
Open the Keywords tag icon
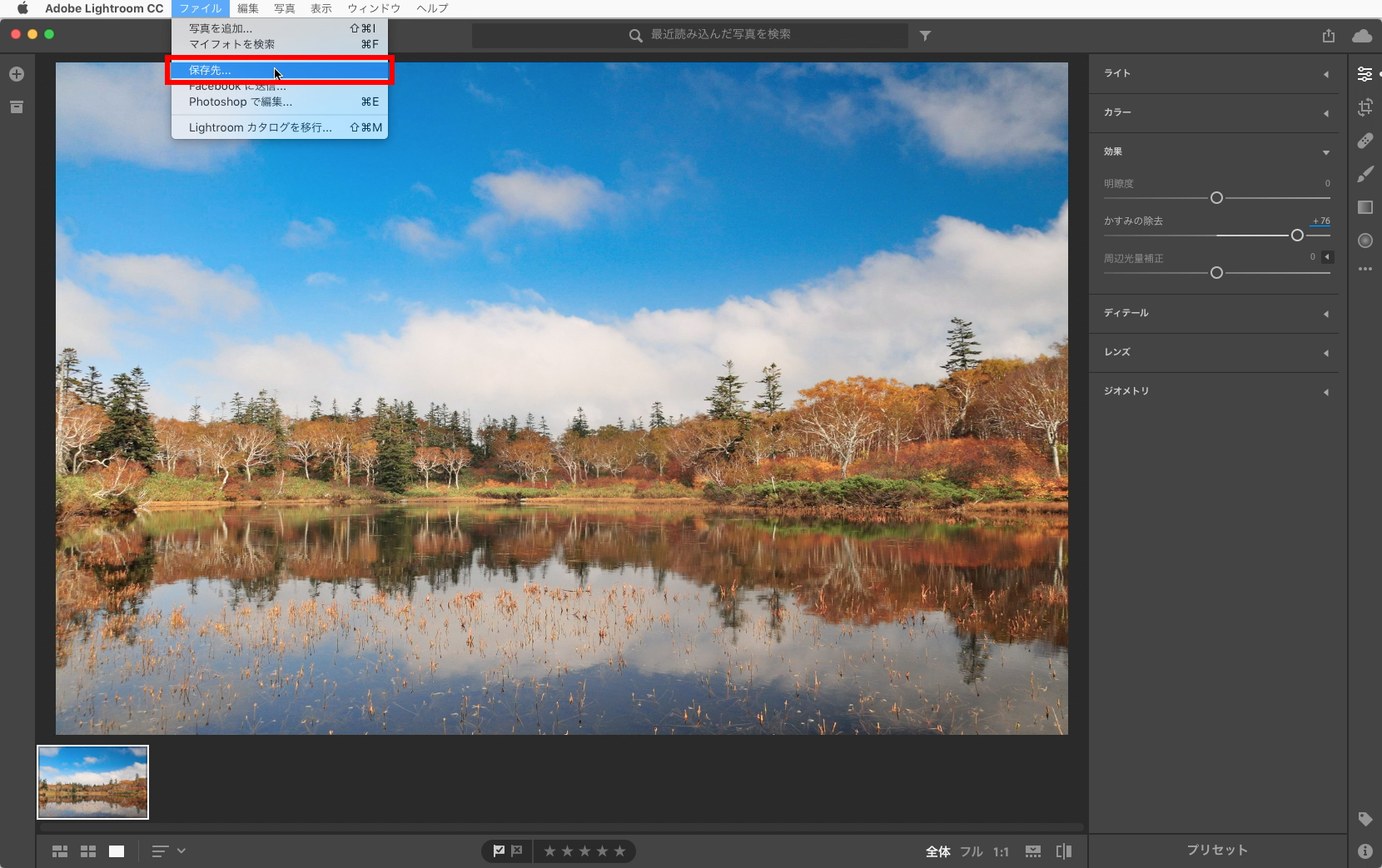[1365, 819]
